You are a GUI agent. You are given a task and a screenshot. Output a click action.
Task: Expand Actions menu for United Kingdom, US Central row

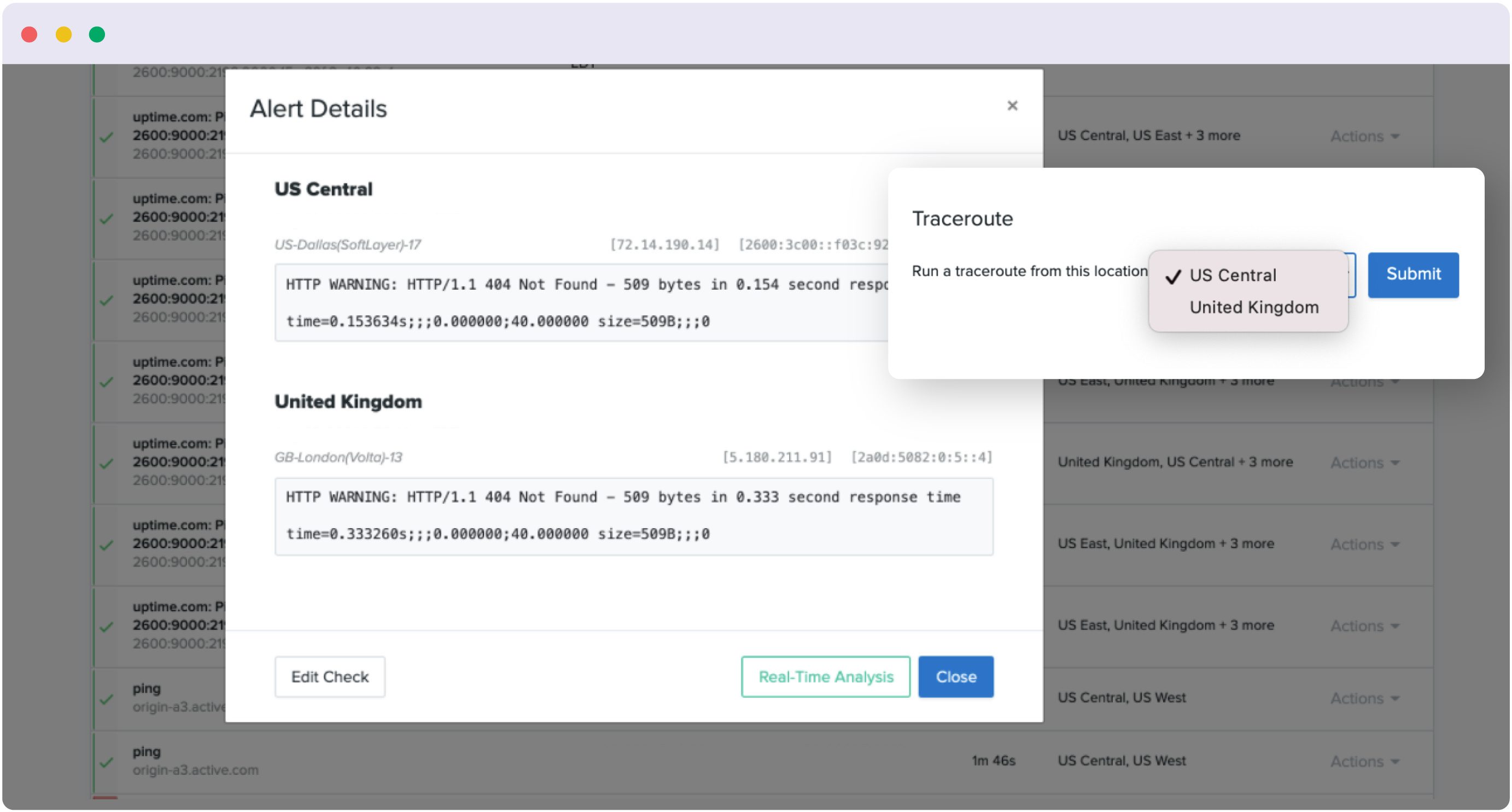(x=1364, y=463)
